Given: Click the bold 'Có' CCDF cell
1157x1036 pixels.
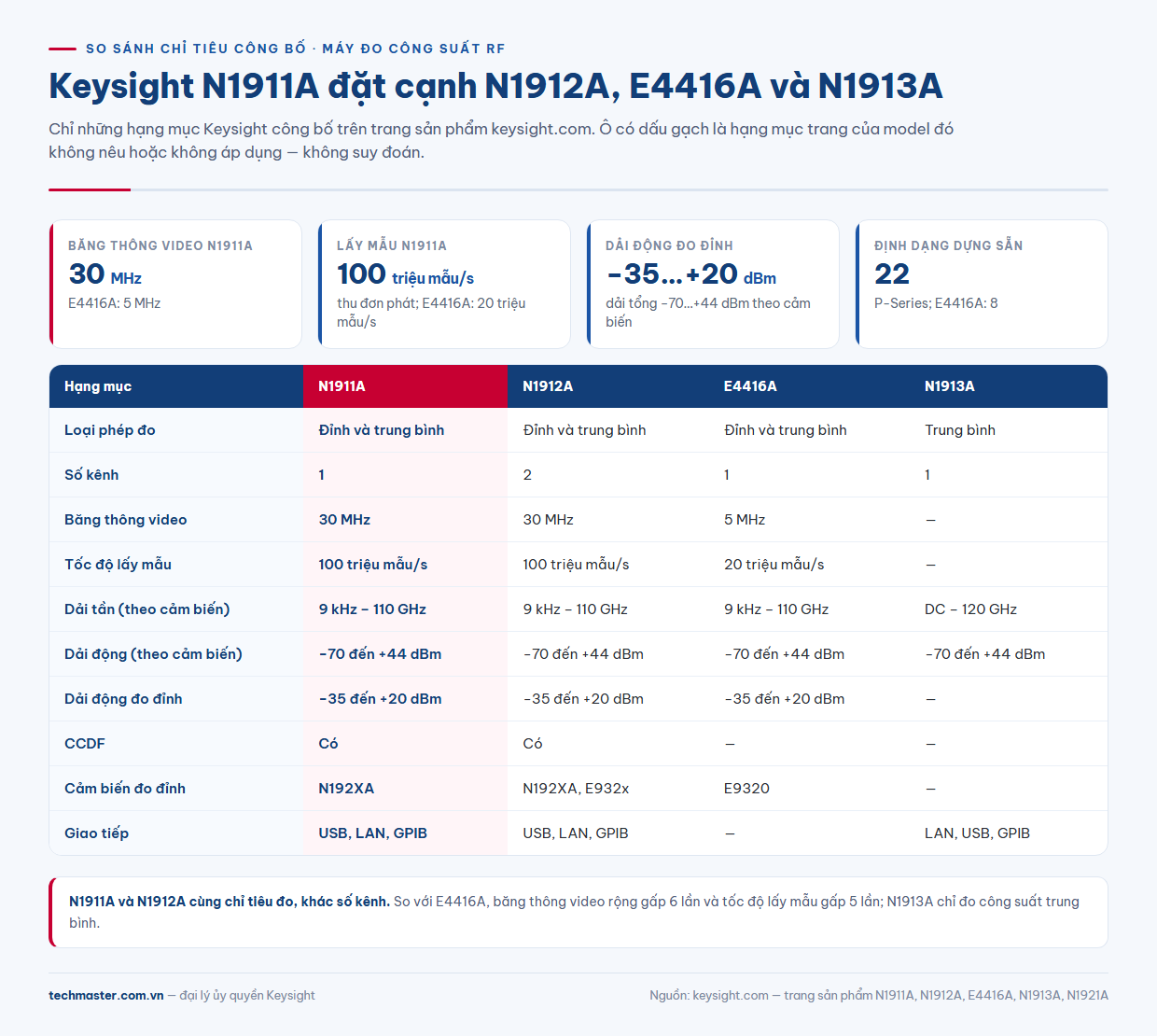Looking at the screenshot, I should 405,744.
